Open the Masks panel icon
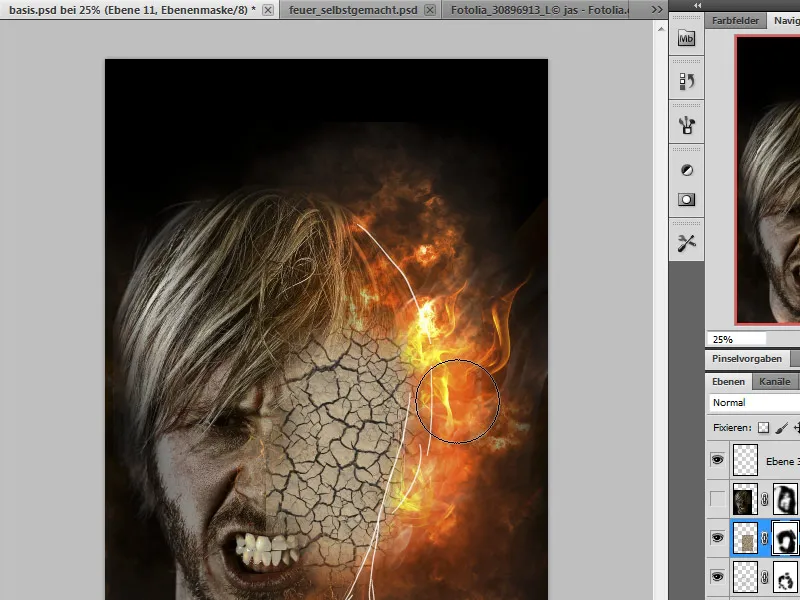 (687, 197)
